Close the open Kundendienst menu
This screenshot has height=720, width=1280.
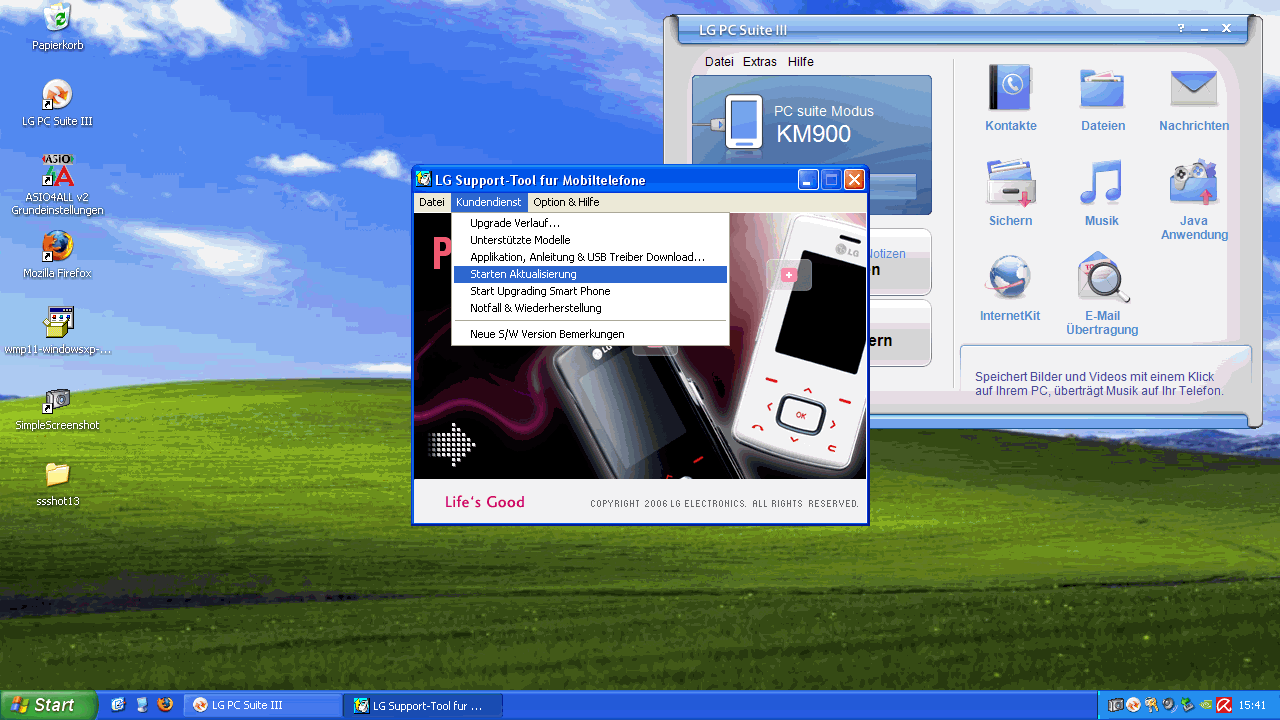pos(488,202)
